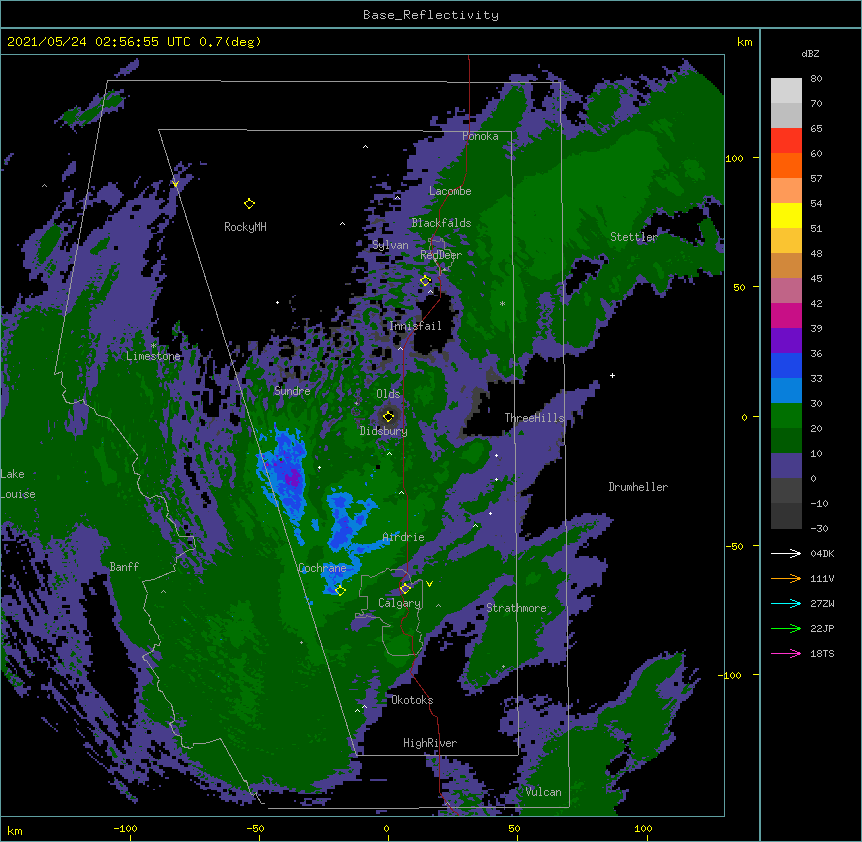The height and width of the screenshot is (842, 862).
Task: Click the yellow station marker below Cochrane
Action: (340, 591)
